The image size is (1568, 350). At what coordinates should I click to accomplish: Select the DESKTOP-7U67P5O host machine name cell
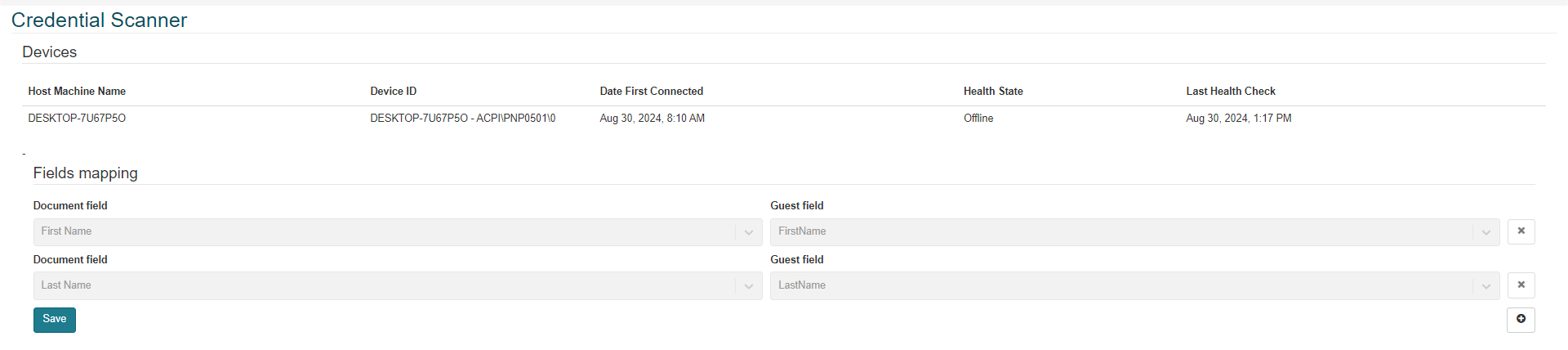(77, 119)
